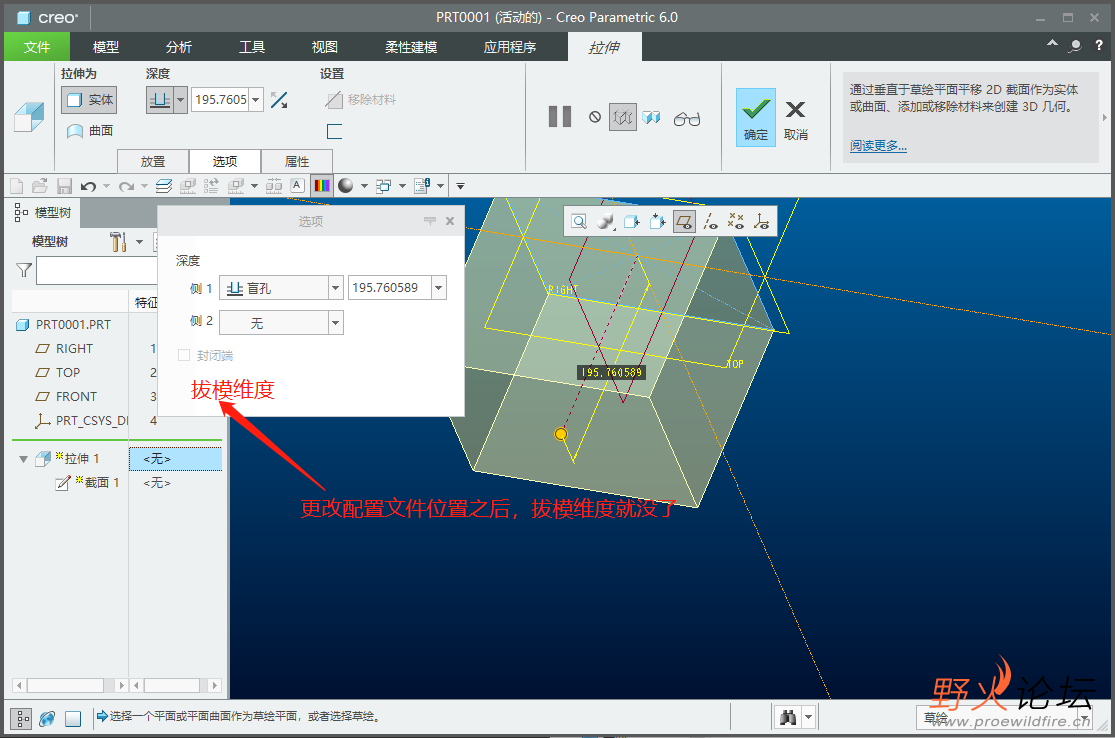Open the shaded display style icon in graphics toolbar
1115x738 pixels.
pyautogui.click(x=605, y=222)
